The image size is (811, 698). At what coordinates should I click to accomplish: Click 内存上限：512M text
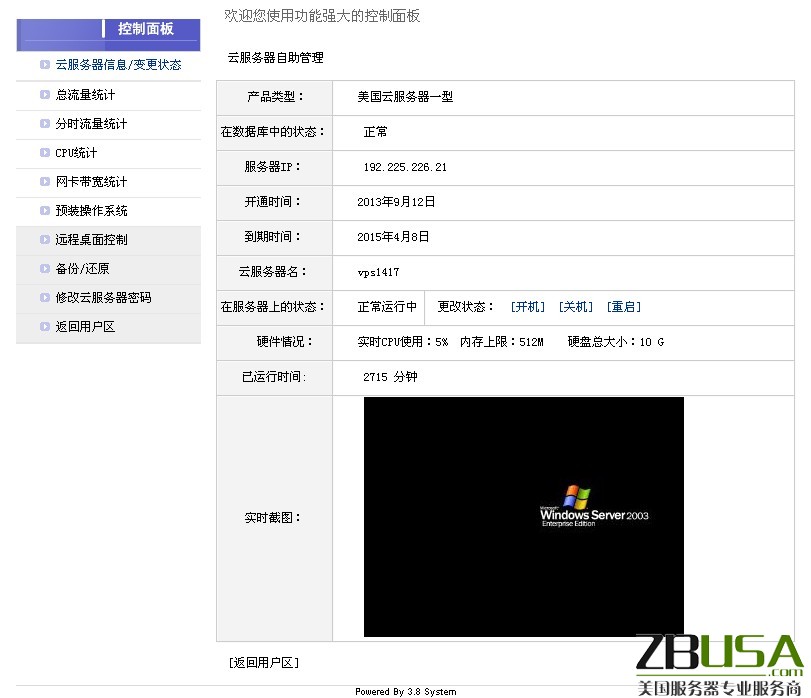point(502,342)
